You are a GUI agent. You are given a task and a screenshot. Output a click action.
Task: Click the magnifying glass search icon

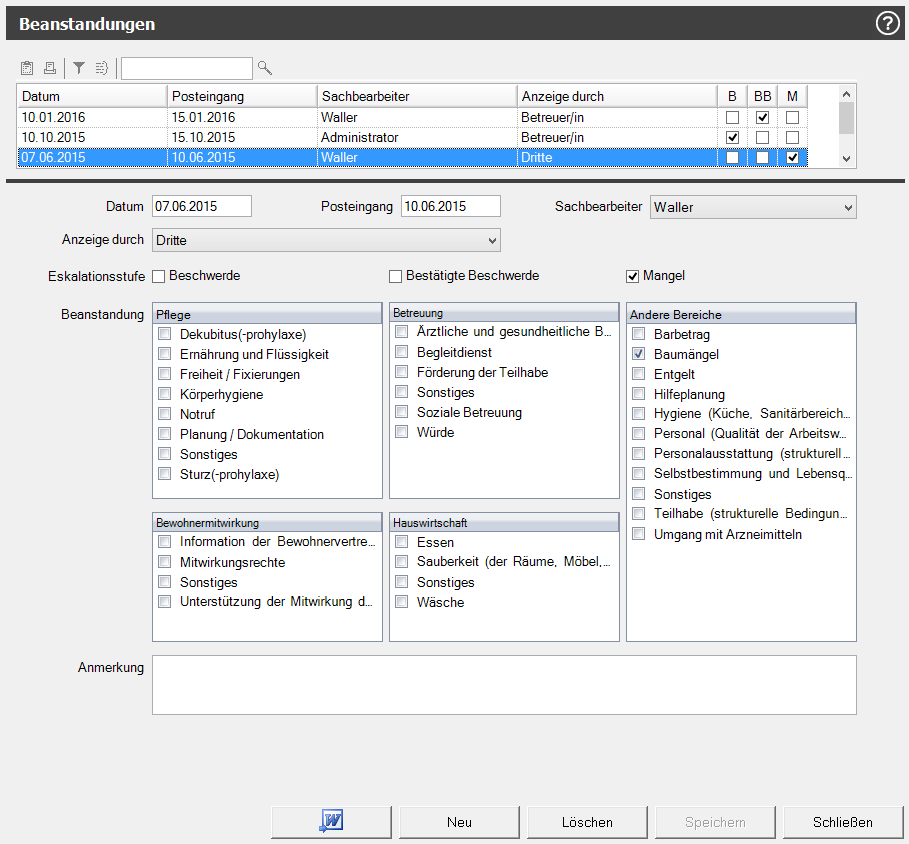(x=265, y=68)
